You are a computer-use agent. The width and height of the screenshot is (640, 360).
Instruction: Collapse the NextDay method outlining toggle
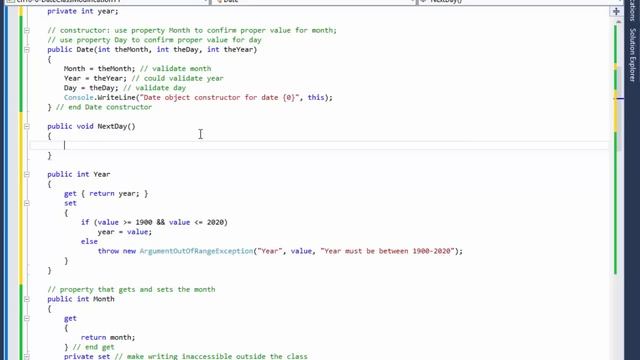point(27,126)
